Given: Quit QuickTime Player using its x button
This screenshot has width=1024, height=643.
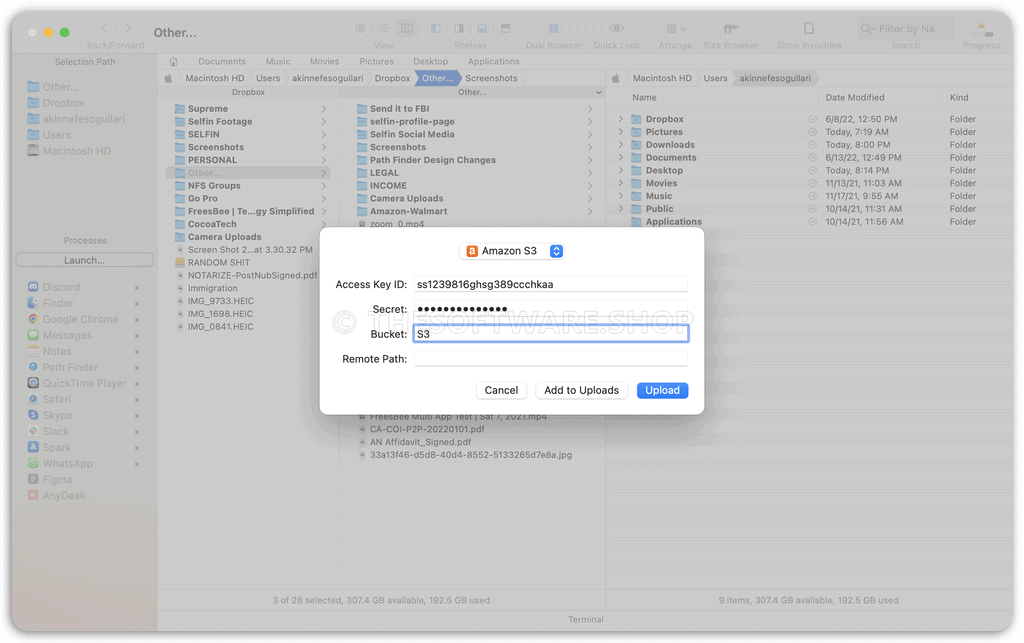Looking at the screenshot, I should (x=137, y=384).
